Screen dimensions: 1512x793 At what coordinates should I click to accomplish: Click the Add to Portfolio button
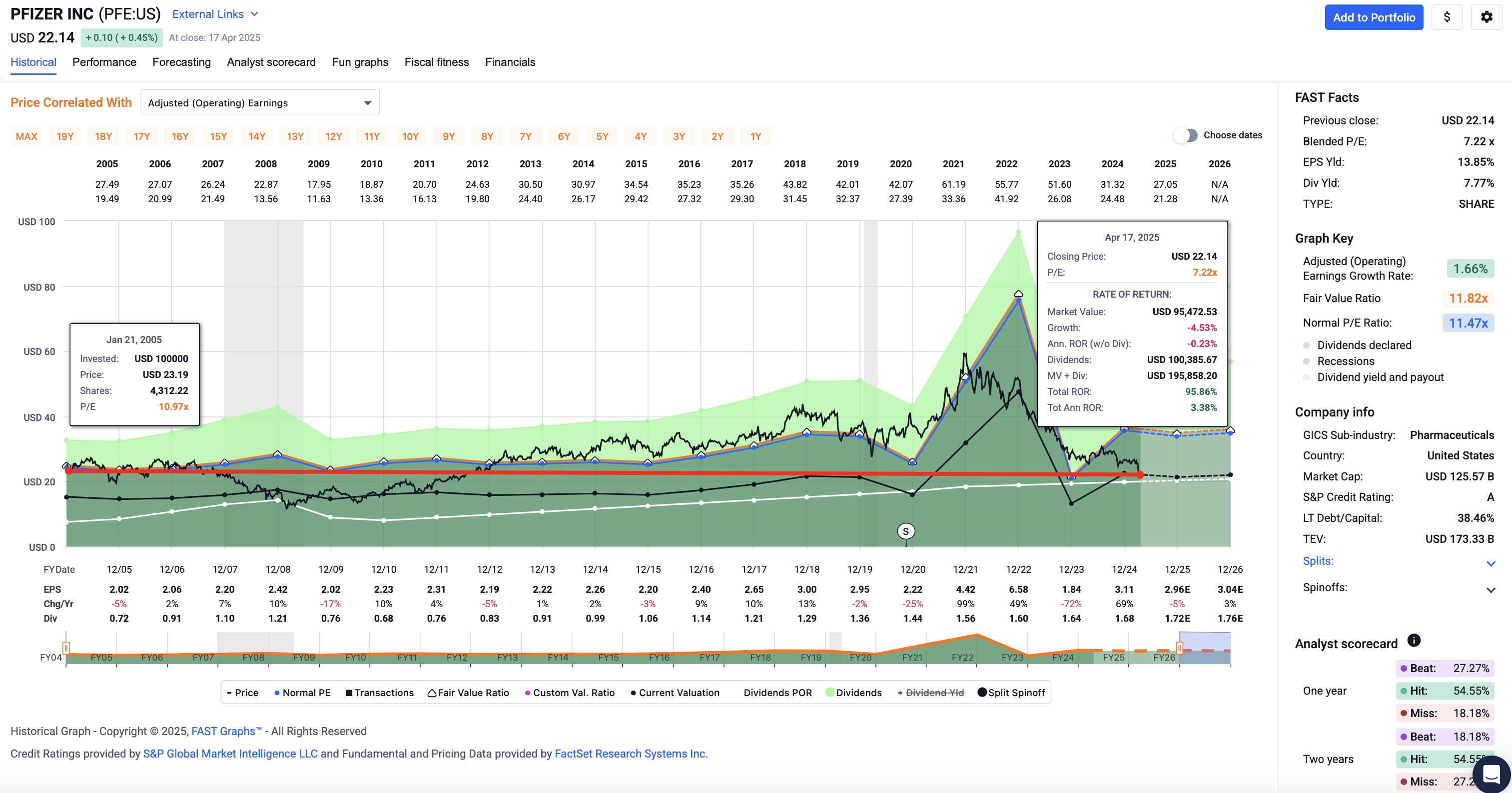coord(1374,17)
